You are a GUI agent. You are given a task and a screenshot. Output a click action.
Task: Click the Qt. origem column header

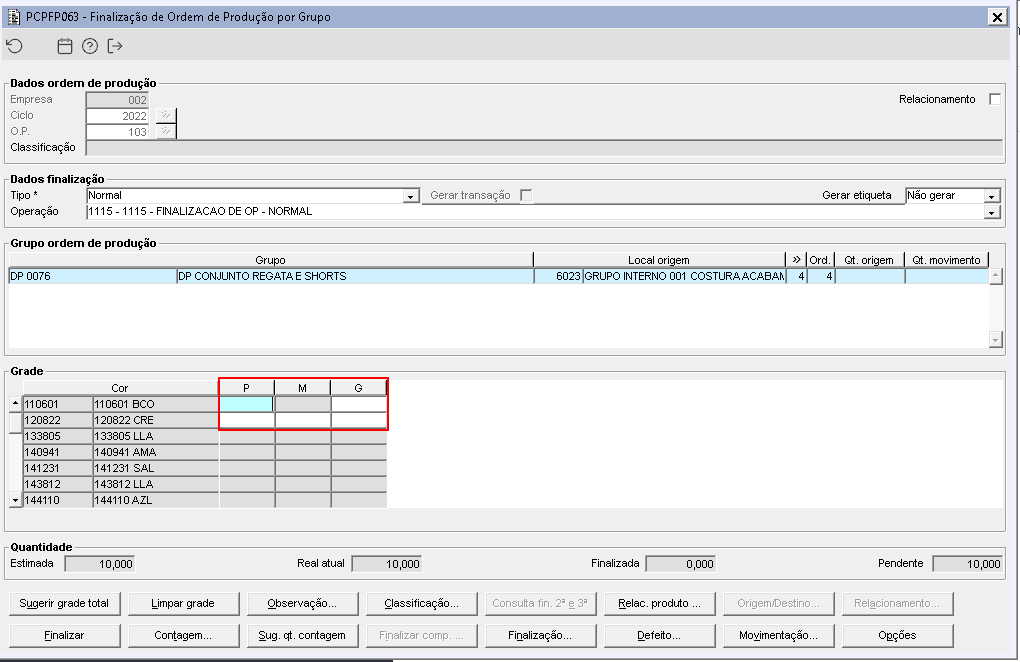[x=869, y=260]
